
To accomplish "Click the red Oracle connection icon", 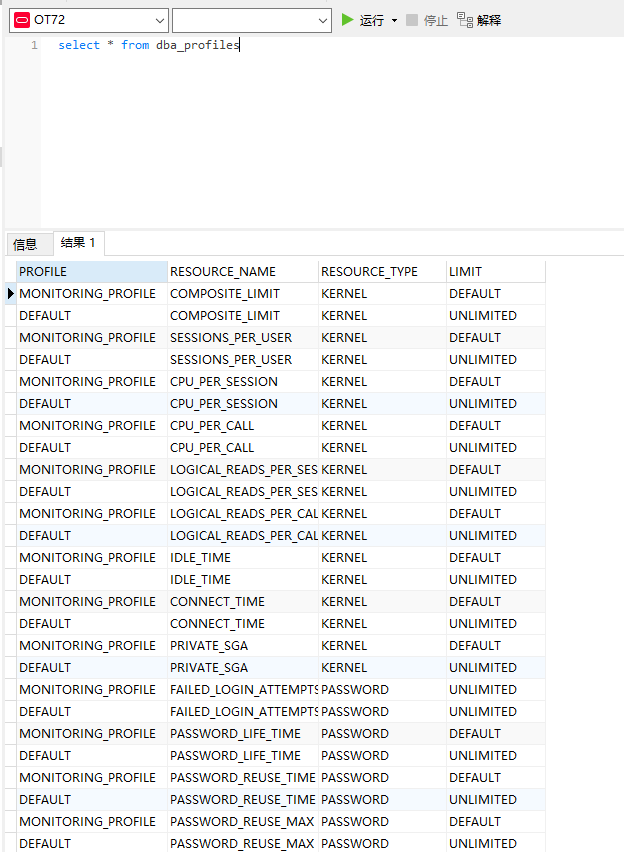I will [x=22, y=21].
